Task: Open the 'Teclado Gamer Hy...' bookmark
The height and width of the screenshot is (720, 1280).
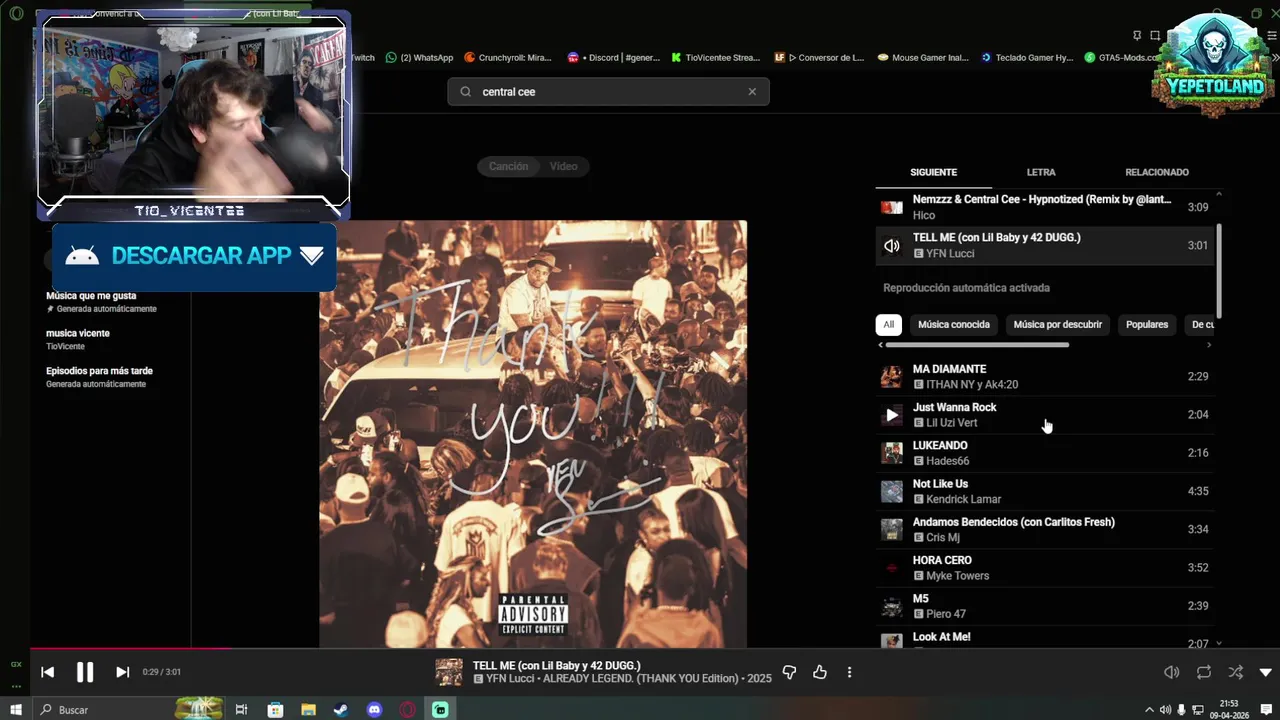Action: pos(1027,58)
